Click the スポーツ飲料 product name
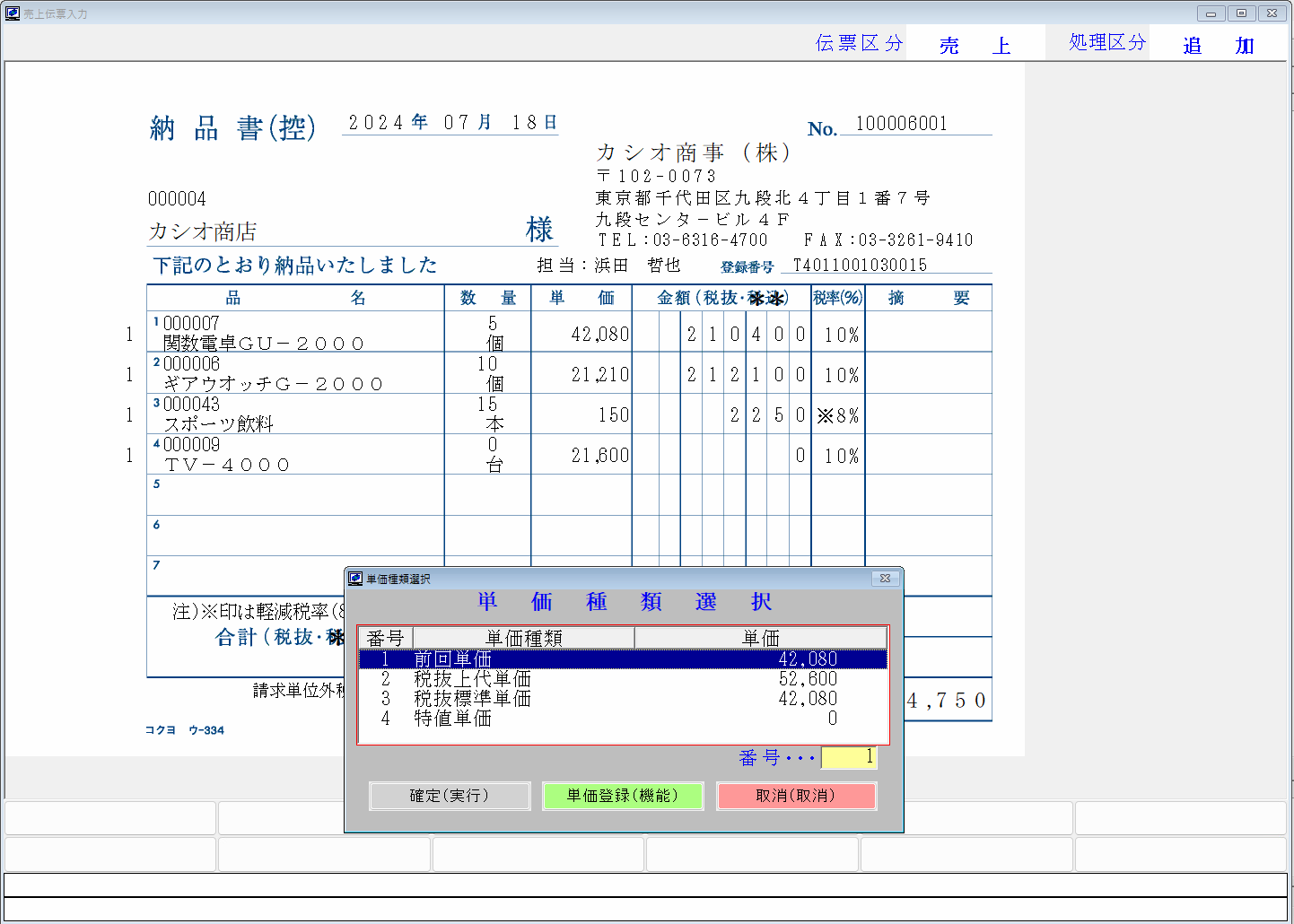This screenshot has width=1294, height=924. tap(218, 424)
